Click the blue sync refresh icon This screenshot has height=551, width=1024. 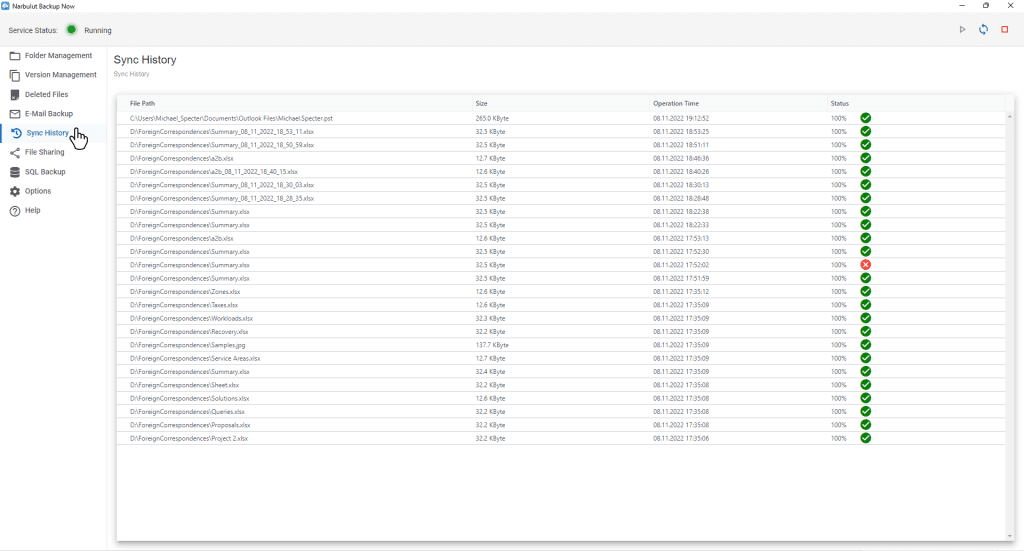(984, 29)
